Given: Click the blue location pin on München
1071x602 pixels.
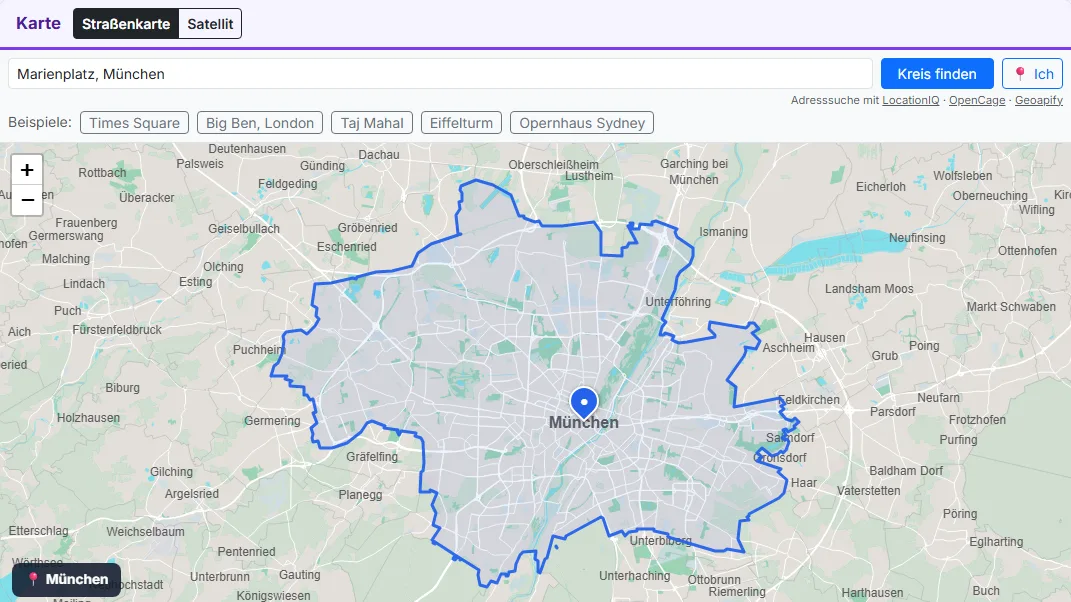Looking at the screenshot, I should (584, 402).
